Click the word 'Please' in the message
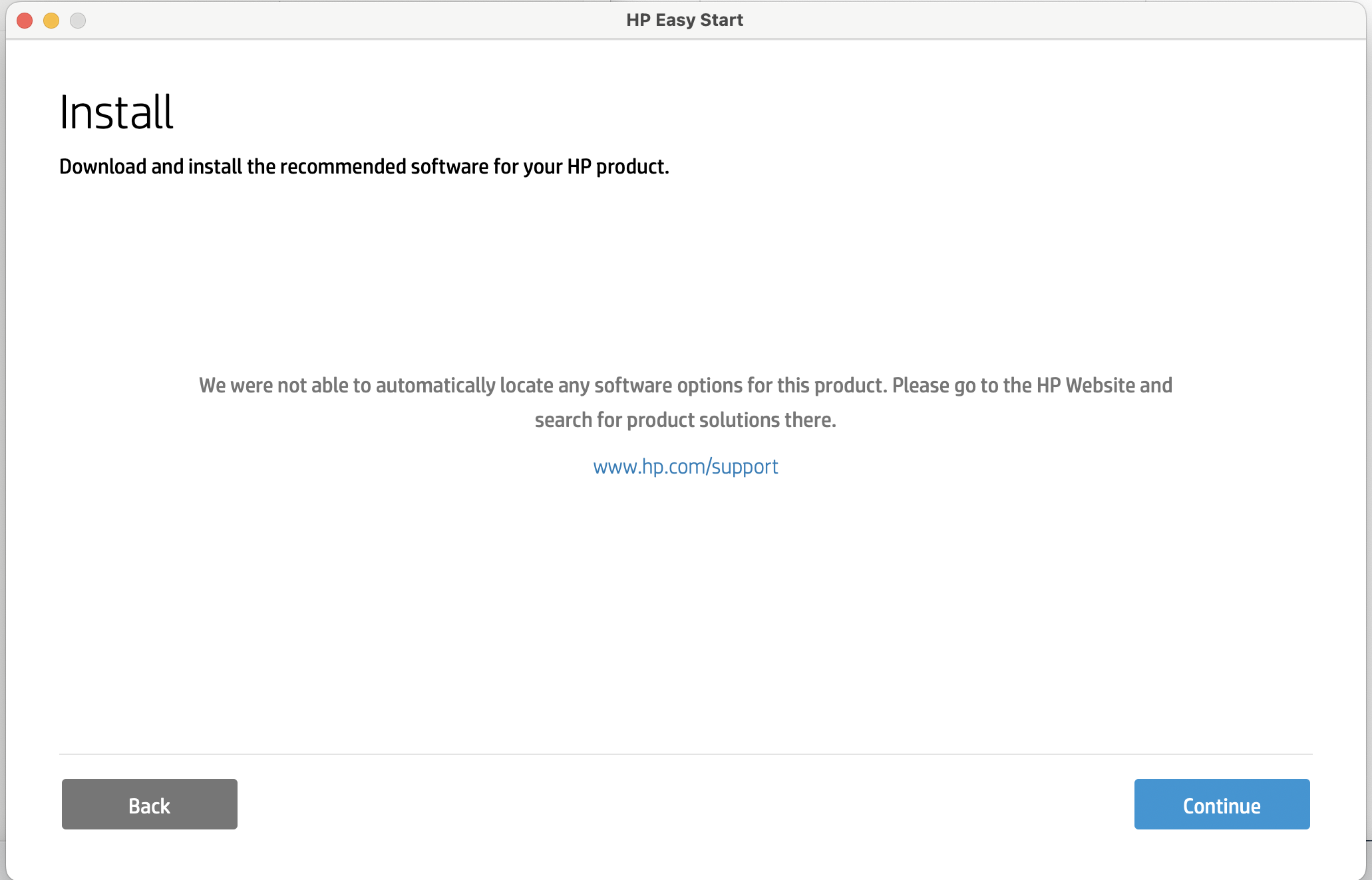 [x=920, y=386]
